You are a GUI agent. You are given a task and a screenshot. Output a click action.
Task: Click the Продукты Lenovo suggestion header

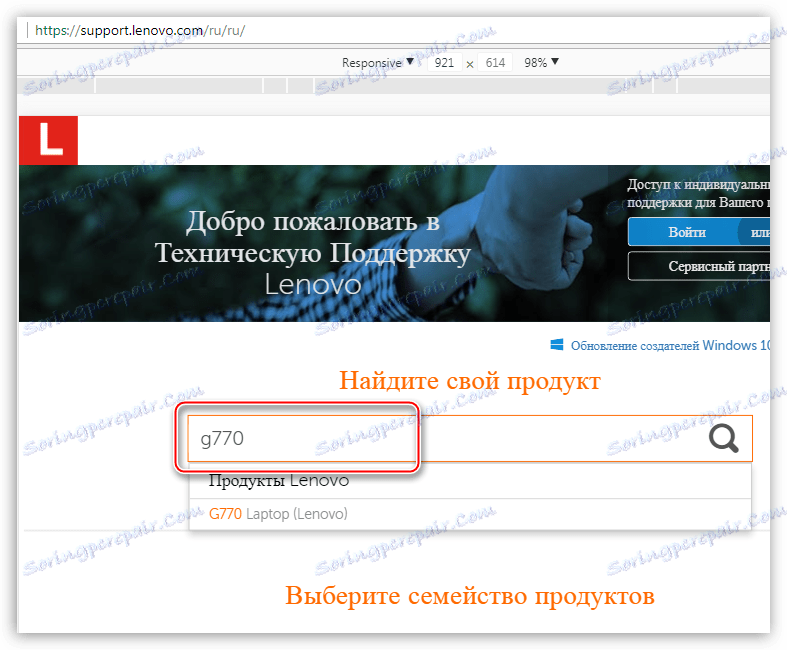(x=279, y=481)
